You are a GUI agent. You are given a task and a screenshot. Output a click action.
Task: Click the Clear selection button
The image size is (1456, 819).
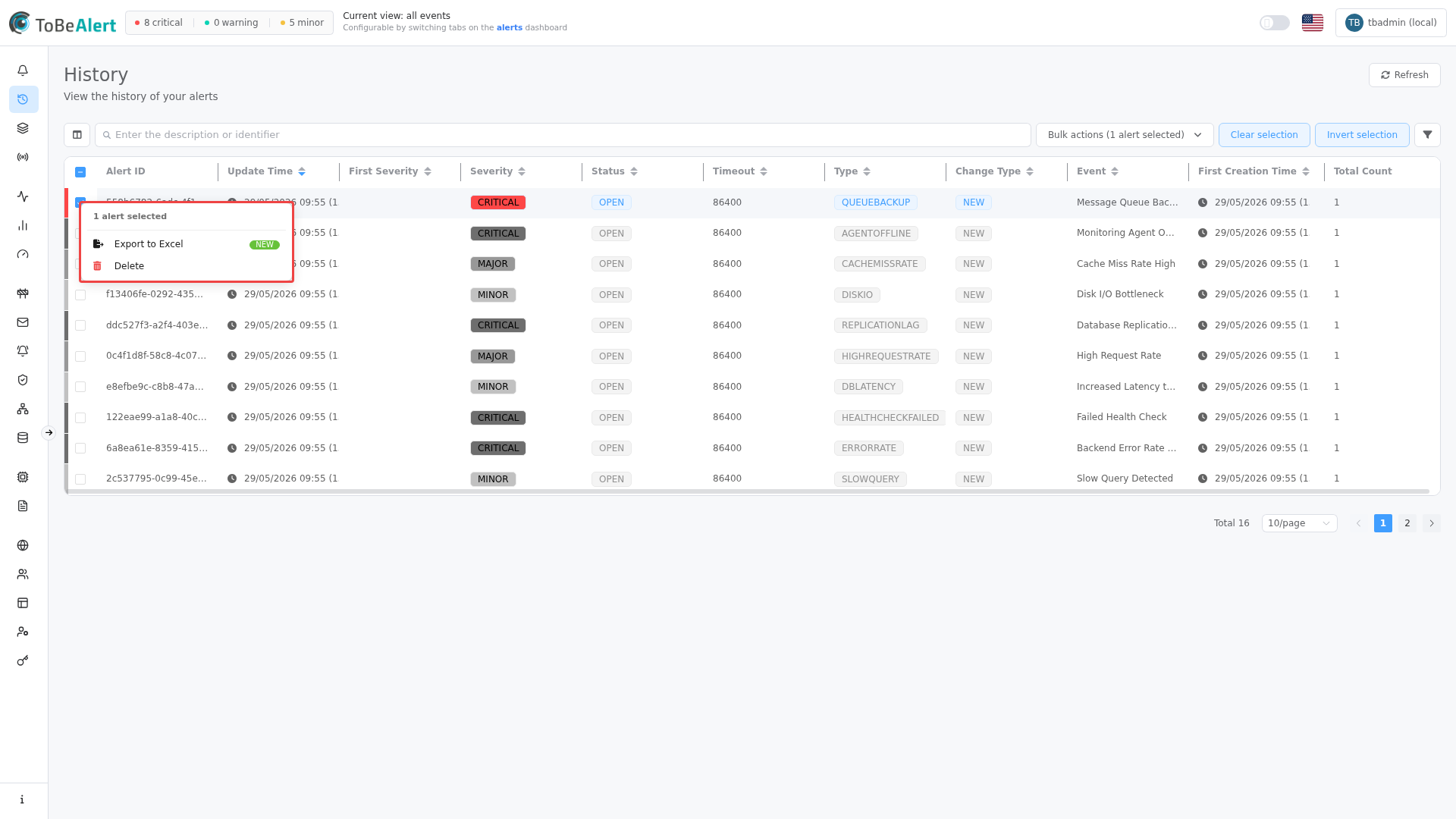pyautogui.click(x=1264, y=135)
